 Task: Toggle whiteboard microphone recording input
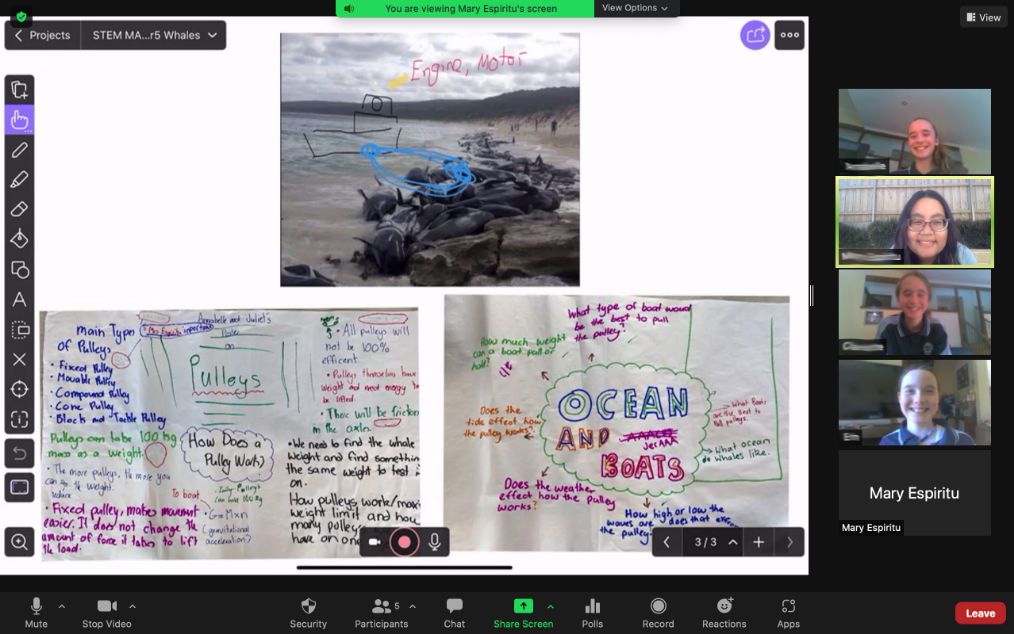click(435, 542)
